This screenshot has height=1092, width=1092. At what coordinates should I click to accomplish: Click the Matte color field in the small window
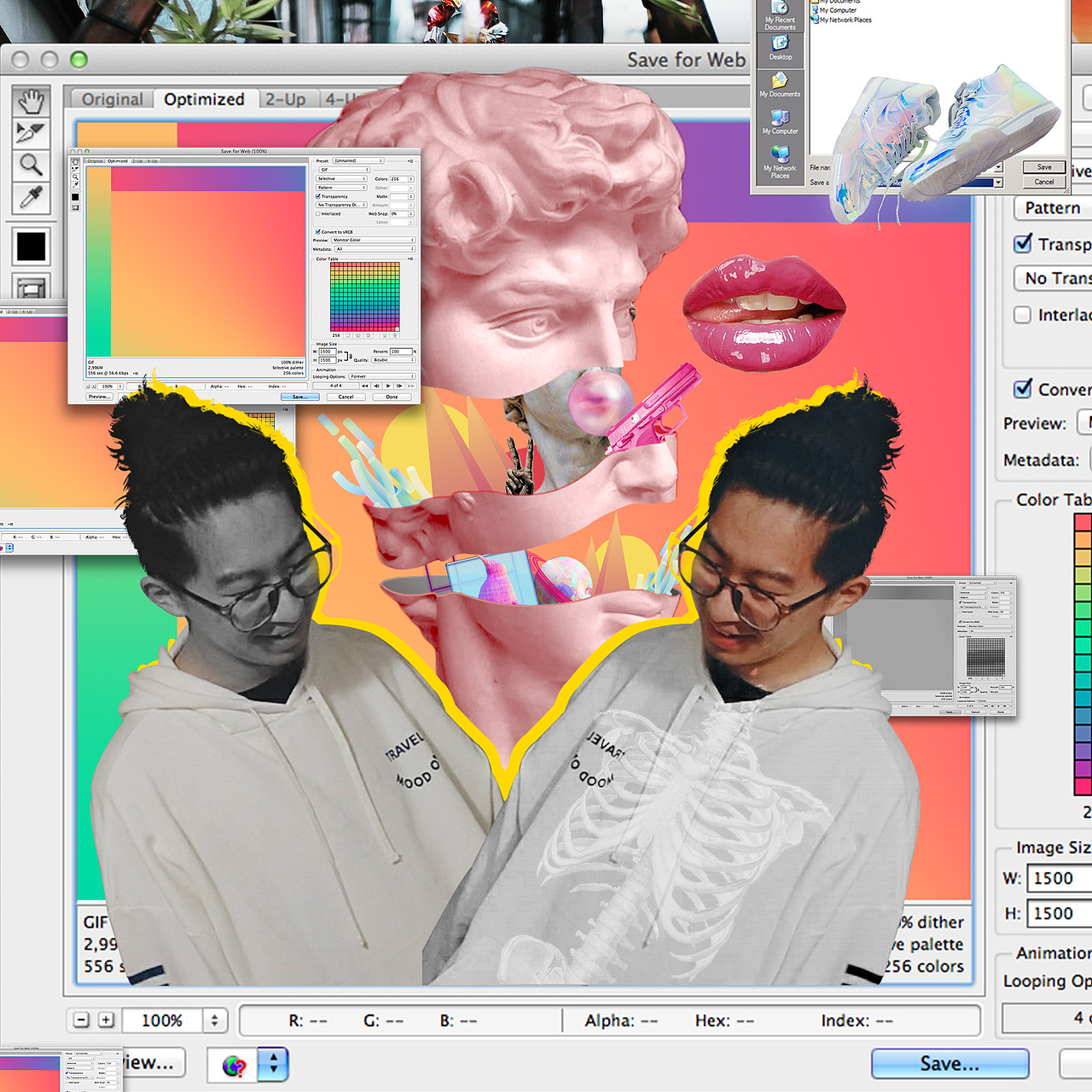[402, 196]
